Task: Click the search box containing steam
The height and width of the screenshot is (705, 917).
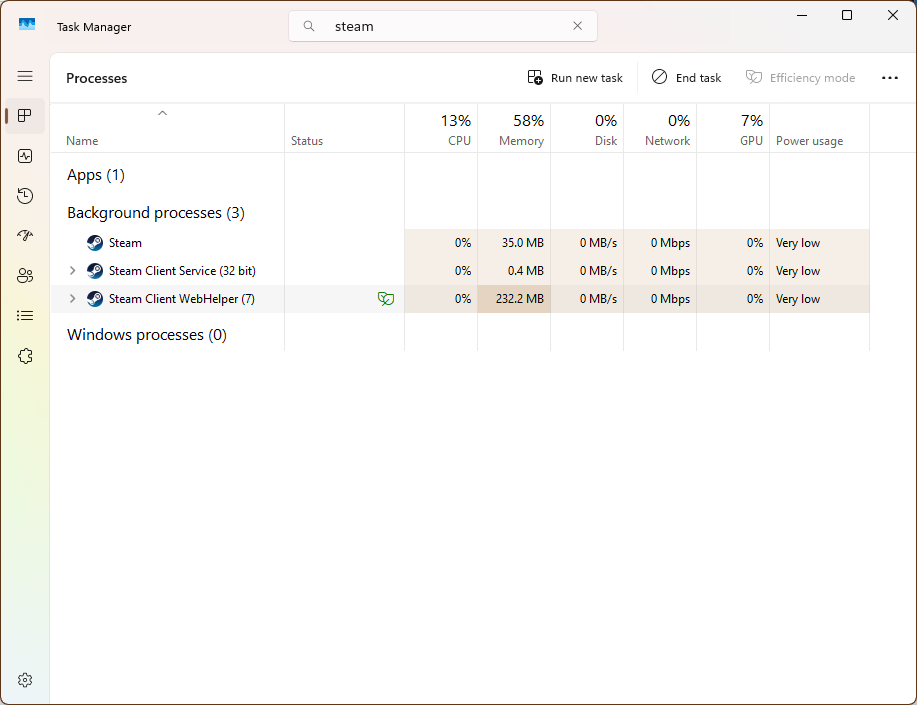Action: (443, 26)
